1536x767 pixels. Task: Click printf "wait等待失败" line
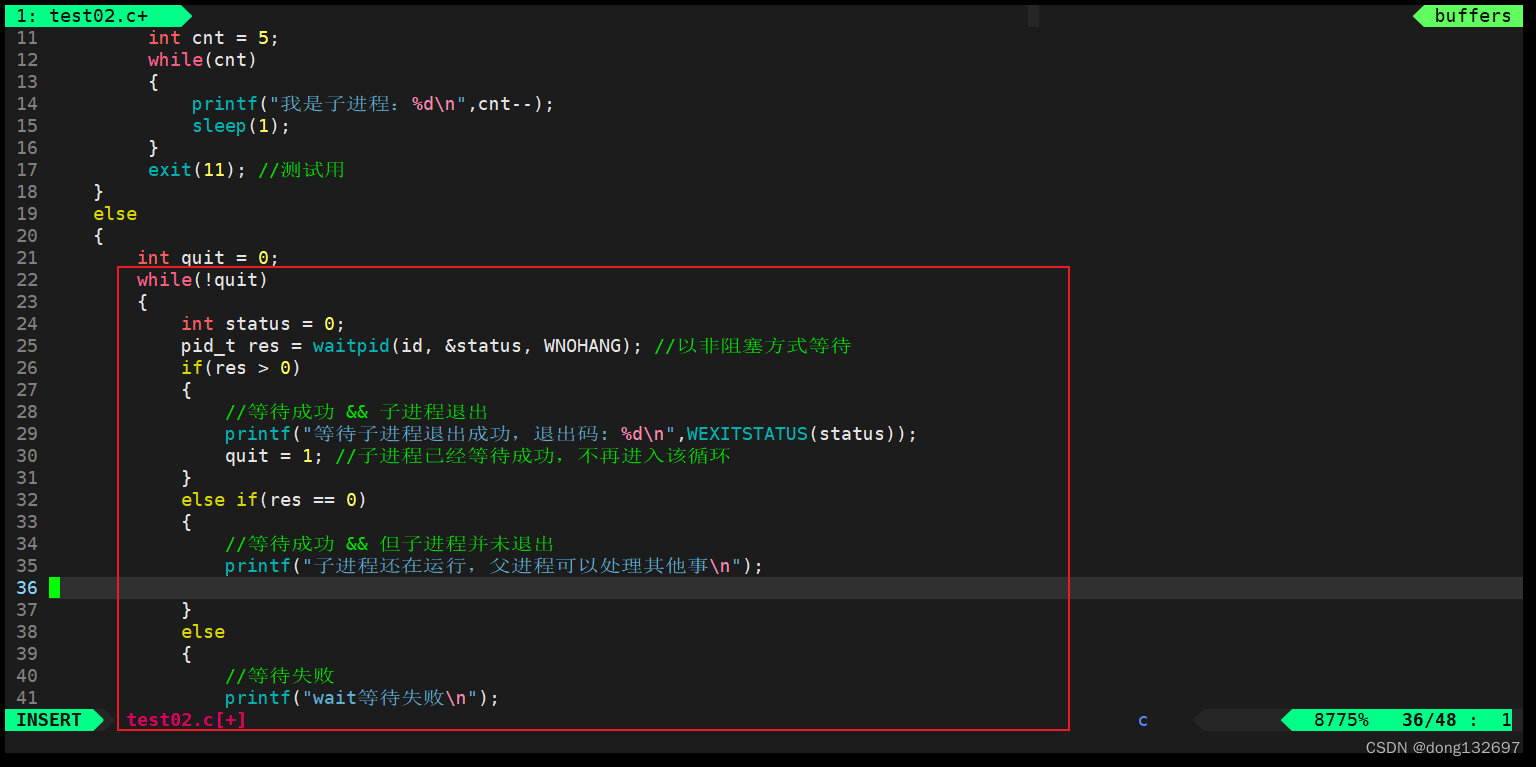click(362, 698)
